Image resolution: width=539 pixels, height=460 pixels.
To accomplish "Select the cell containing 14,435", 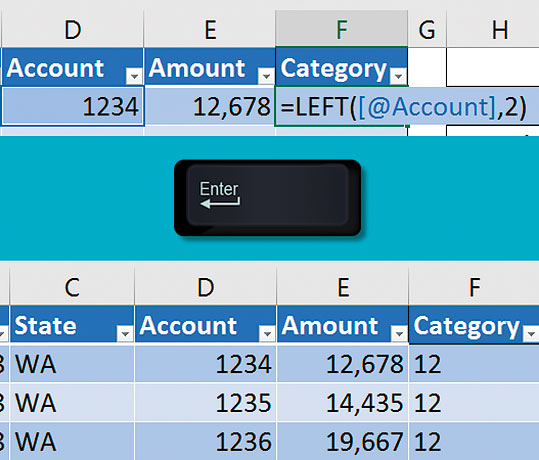I will click(x=342, y=402).
